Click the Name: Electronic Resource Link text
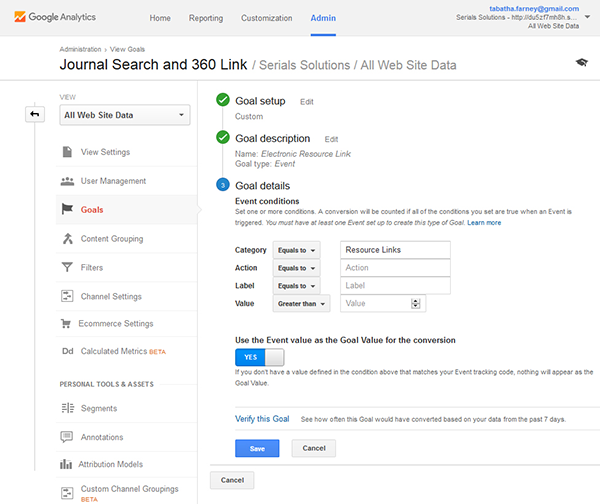Screen dimensions: 600x504 [x=293, y=154]
